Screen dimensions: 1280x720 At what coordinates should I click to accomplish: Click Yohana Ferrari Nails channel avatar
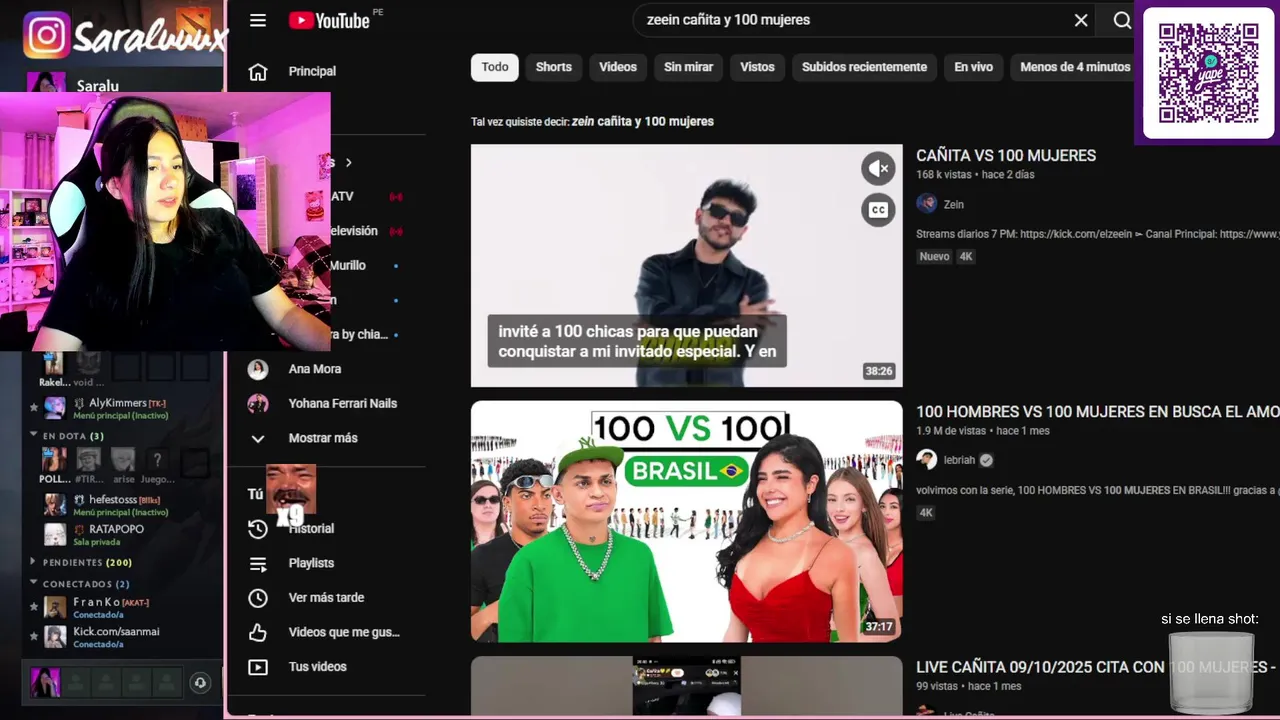tap(258, 403)
